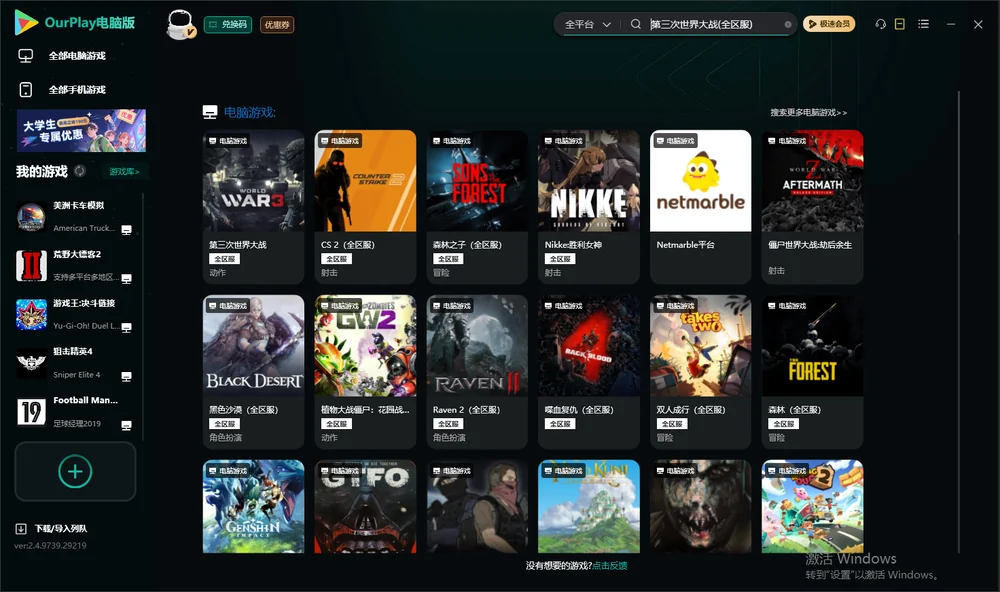Open the 喋血复仇 Back 4 Blood card
Screen dimensions: 1000x592
click(589, 372)
